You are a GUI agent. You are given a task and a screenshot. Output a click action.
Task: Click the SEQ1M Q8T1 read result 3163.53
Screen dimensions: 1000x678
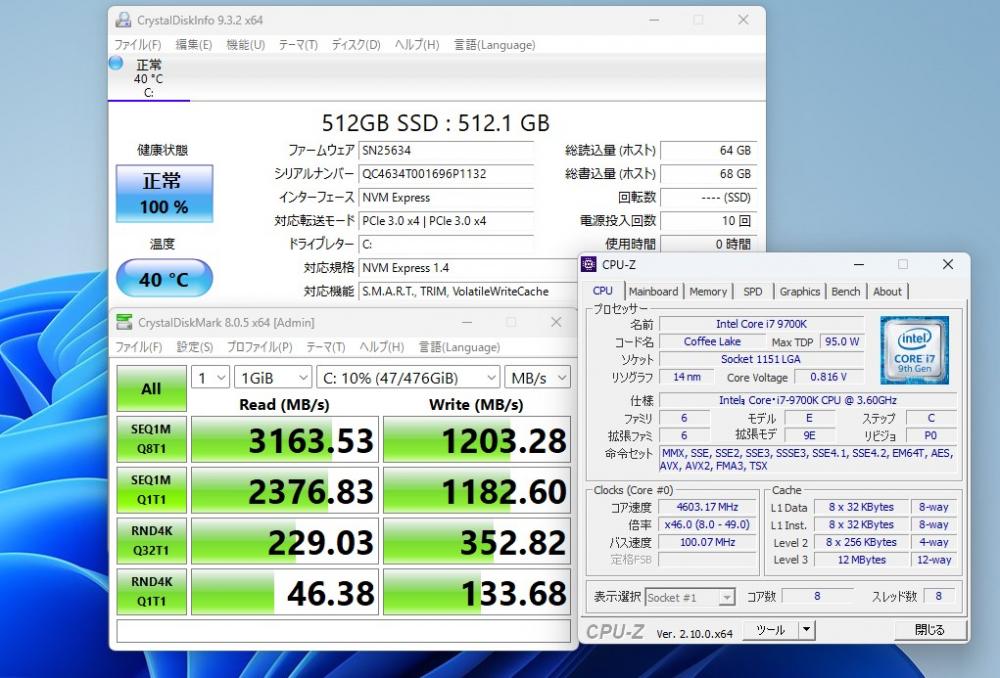[284, 439]
